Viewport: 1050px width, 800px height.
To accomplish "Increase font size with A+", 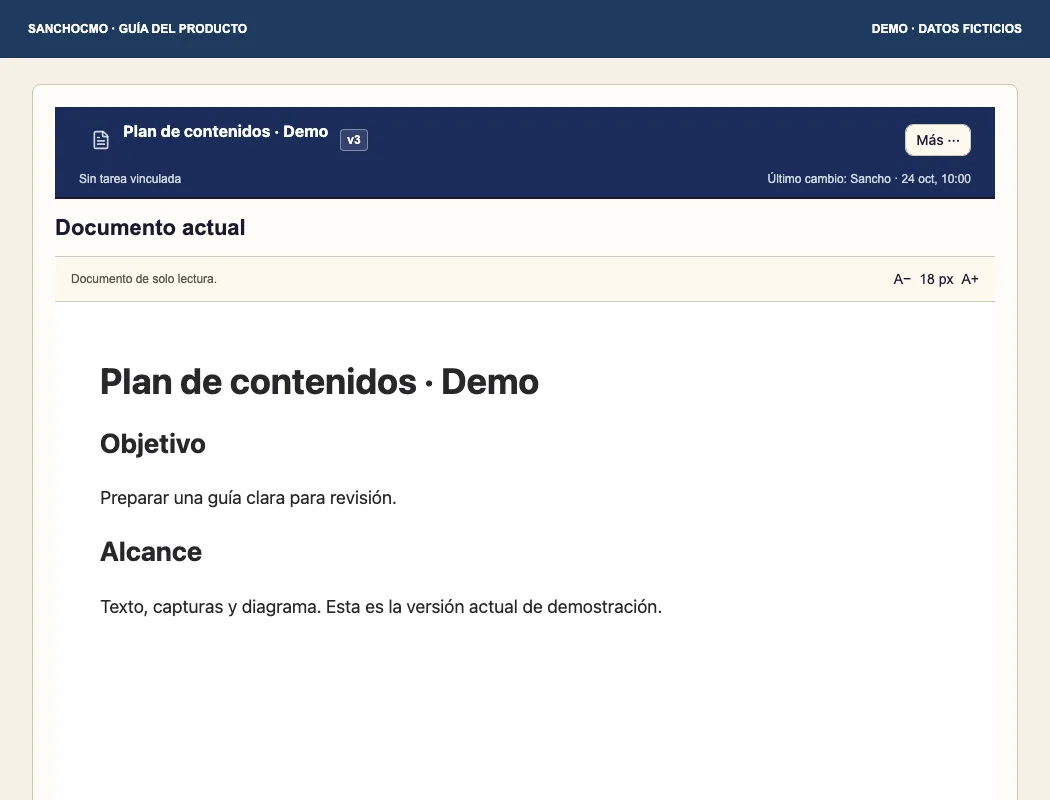I will pyautogui.click(x=970, y=279).
